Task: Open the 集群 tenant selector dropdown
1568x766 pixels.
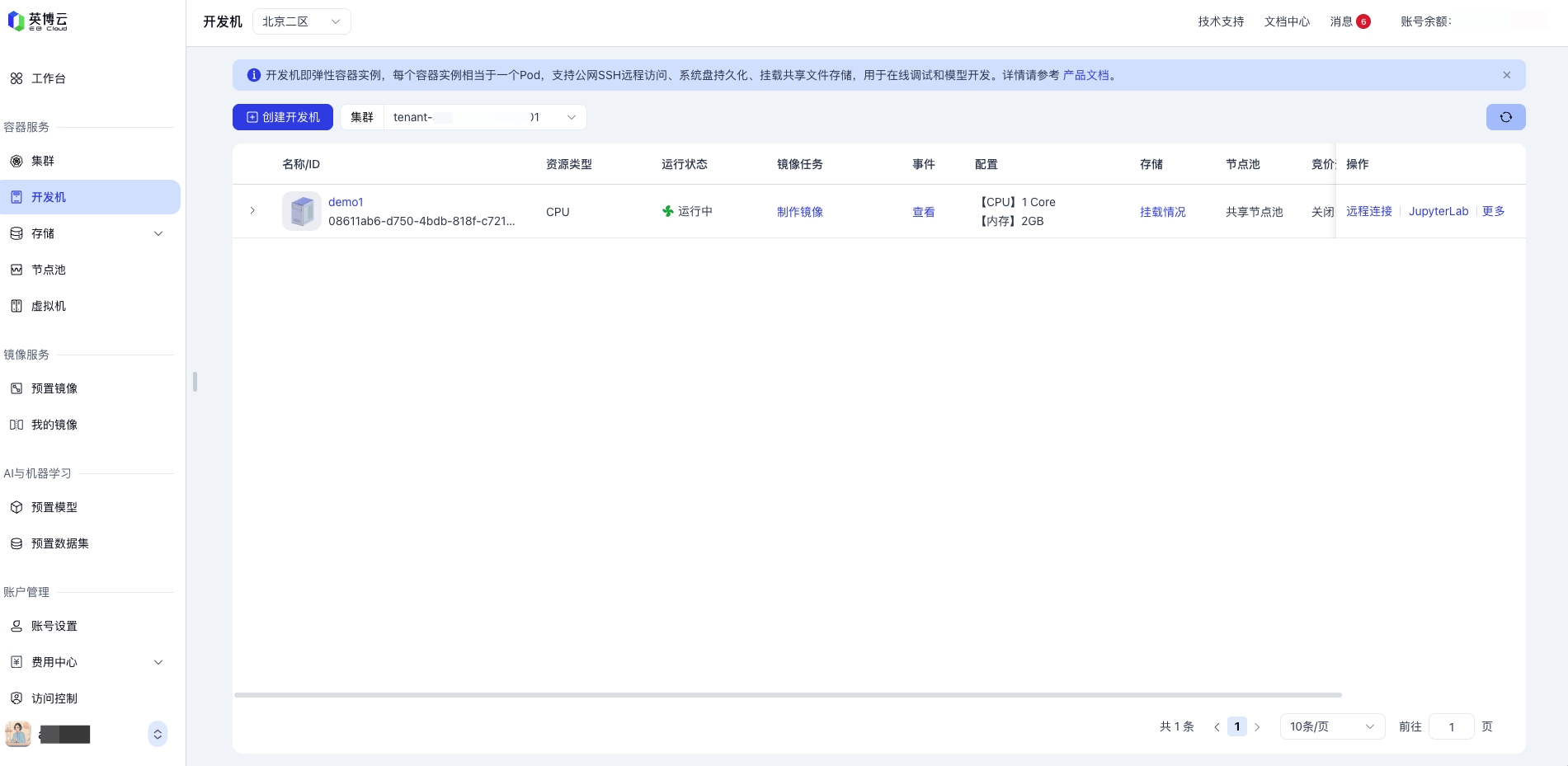Action: pyautogui.click(x=484, y=117)
